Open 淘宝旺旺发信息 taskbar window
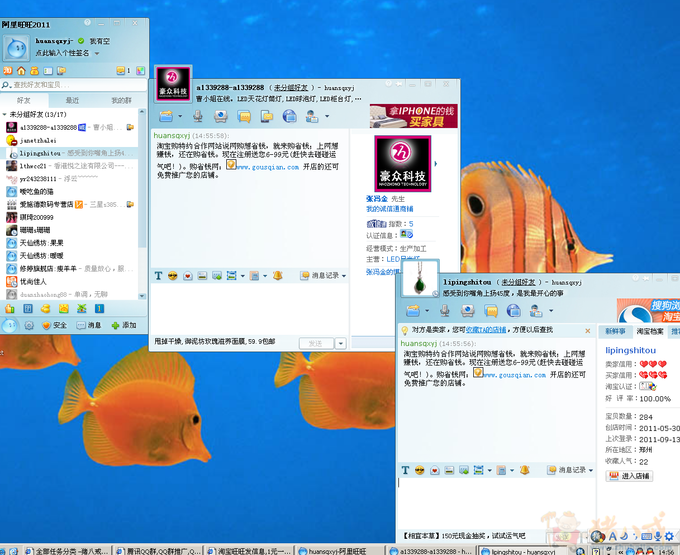Image resolution: width=680 pixels, height=555 pixels. (x=248, y=551)
